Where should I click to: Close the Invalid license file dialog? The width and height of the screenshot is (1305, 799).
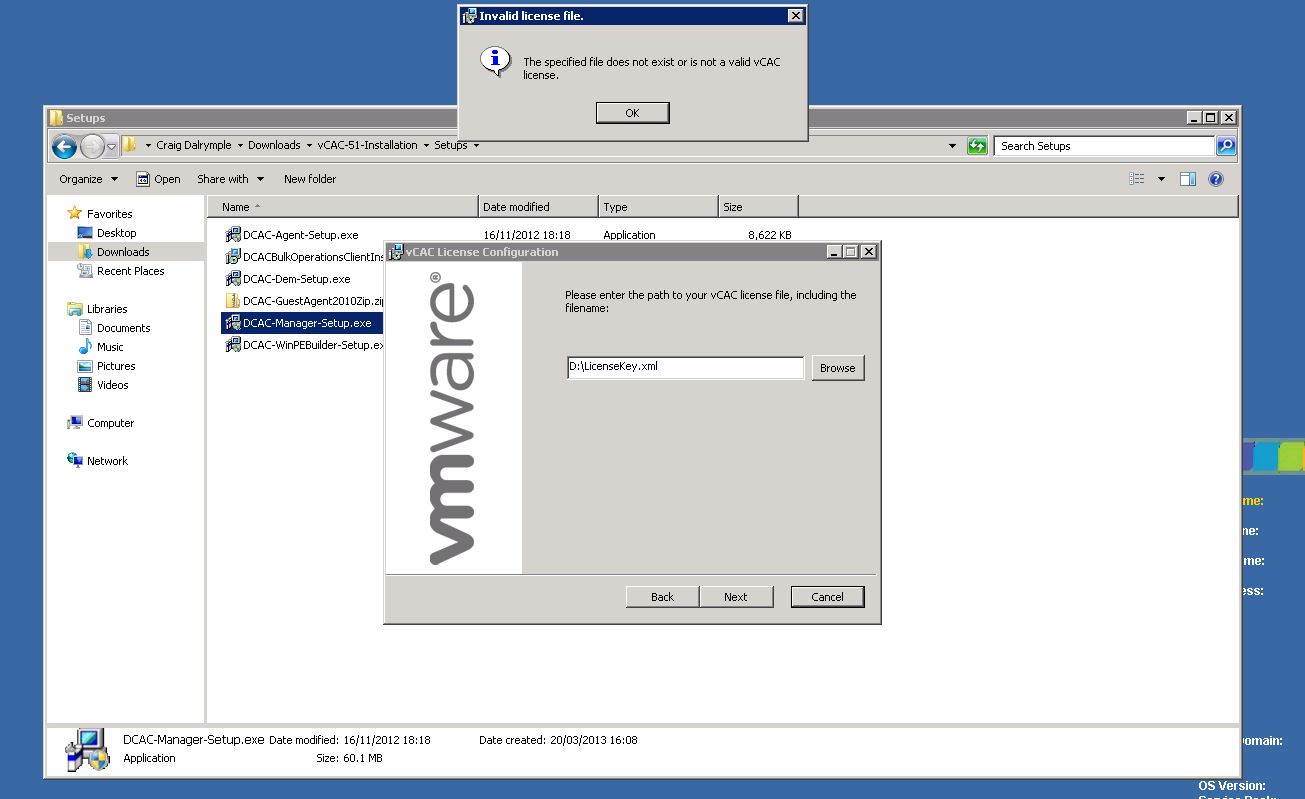click(795, 16)
